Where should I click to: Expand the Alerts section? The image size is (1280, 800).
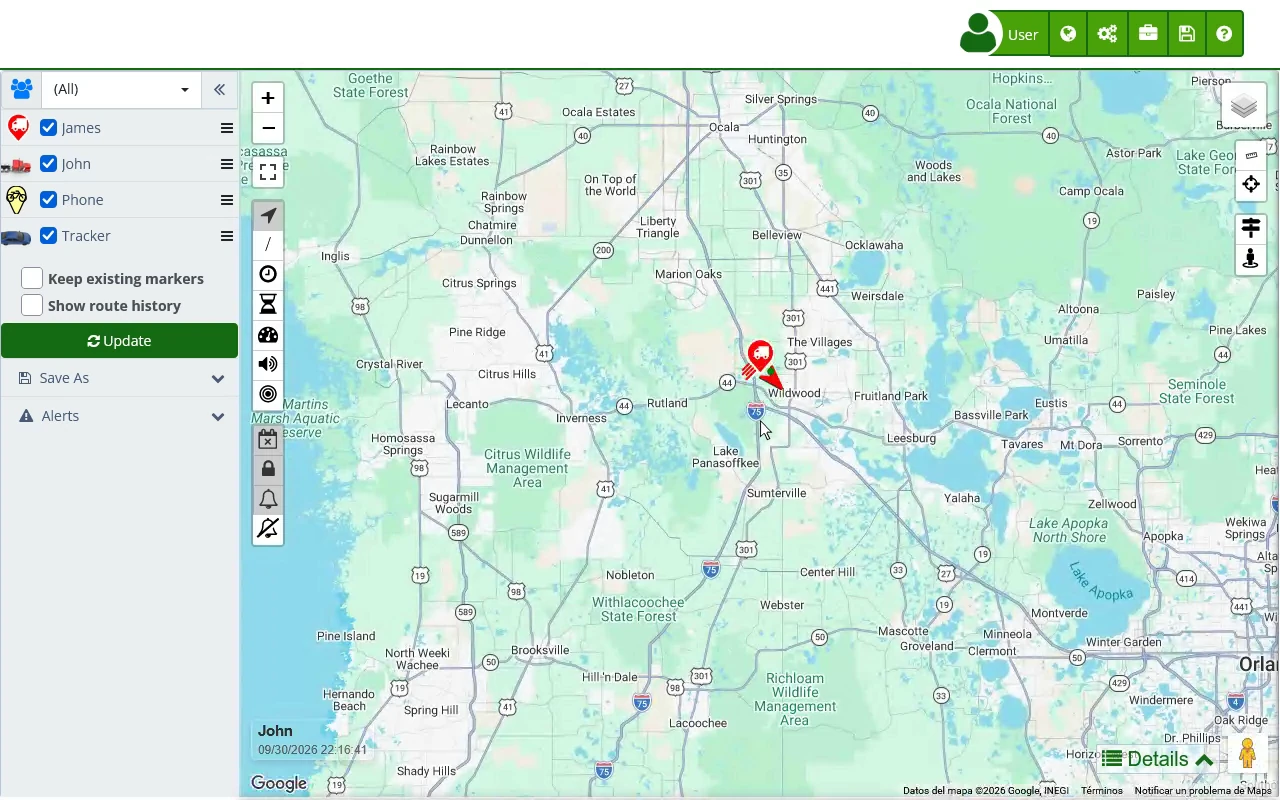point(120,416)
